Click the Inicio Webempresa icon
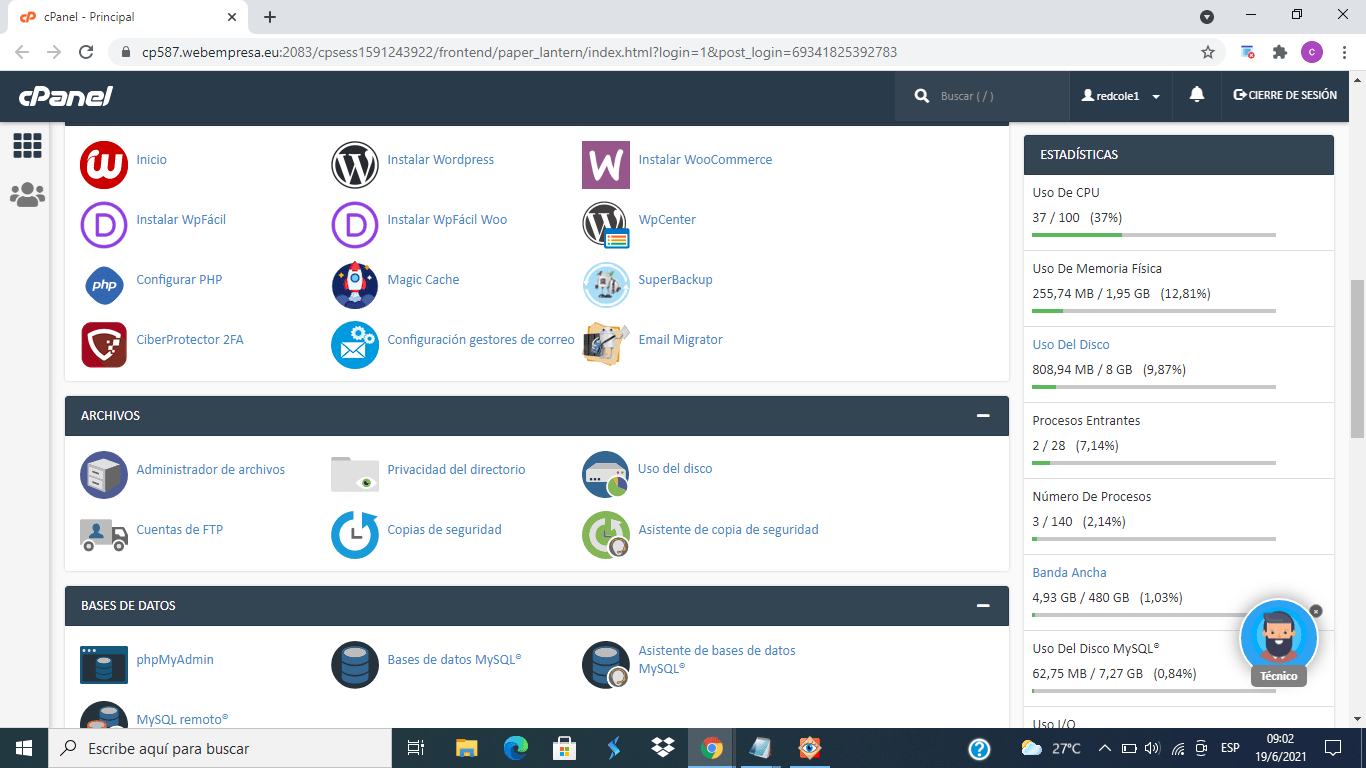This screenshot has height=768, width=1366. (x=104, y=165)
